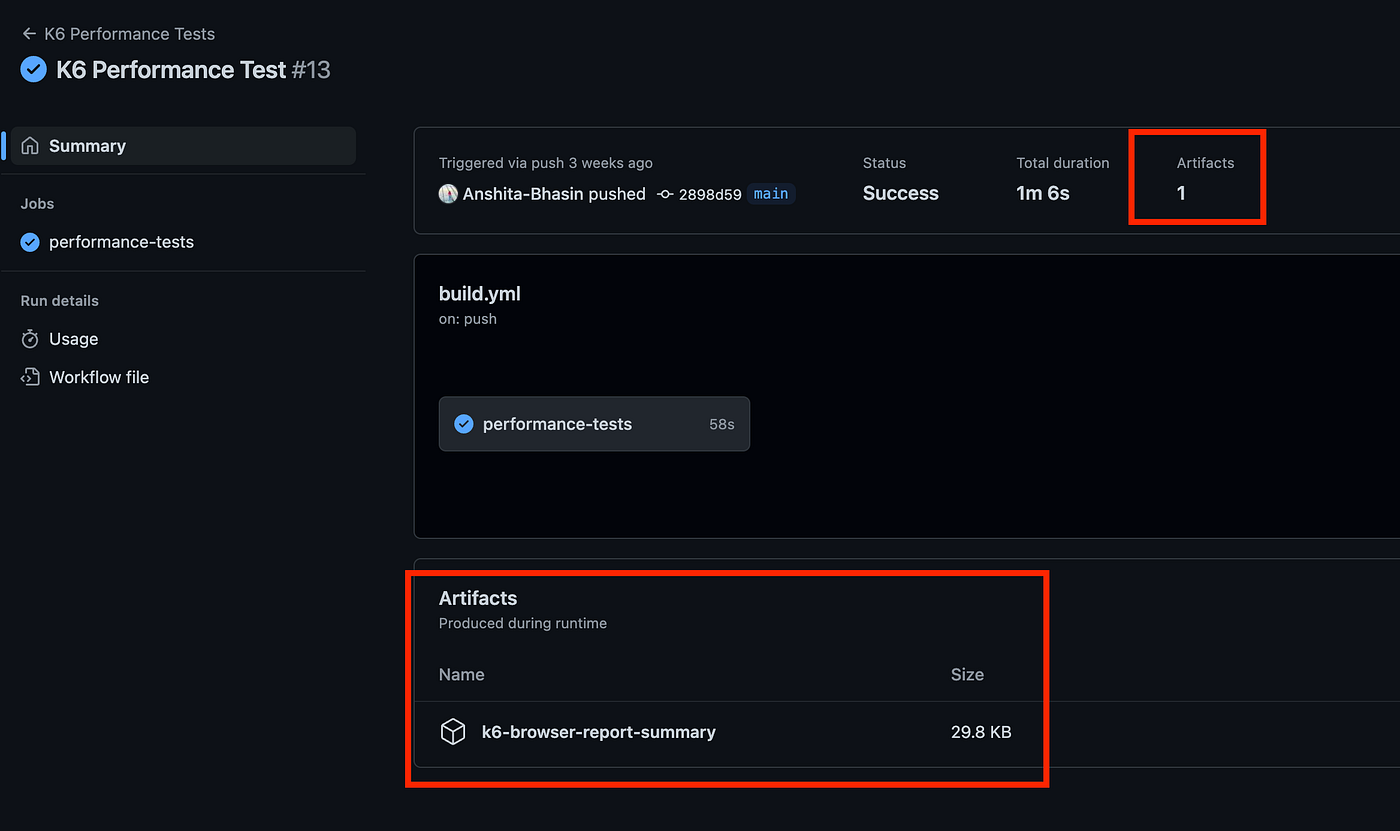Image resolution: width=1400 pixels, height=831 pixels.
Task: Open commit 2898d59
Action: 710,194
